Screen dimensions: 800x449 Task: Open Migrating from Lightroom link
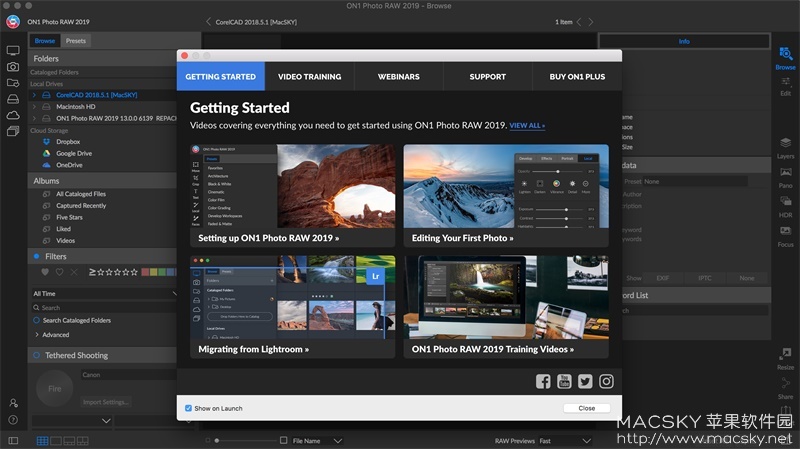click(x=254, y=349)
